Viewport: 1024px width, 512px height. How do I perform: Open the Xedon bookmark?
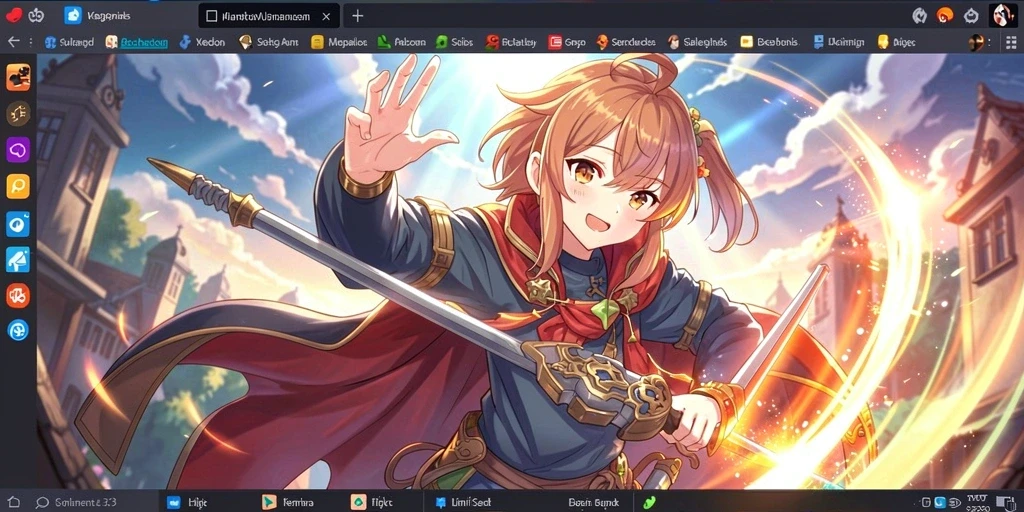pyautogui.click(x=202, y=42)
